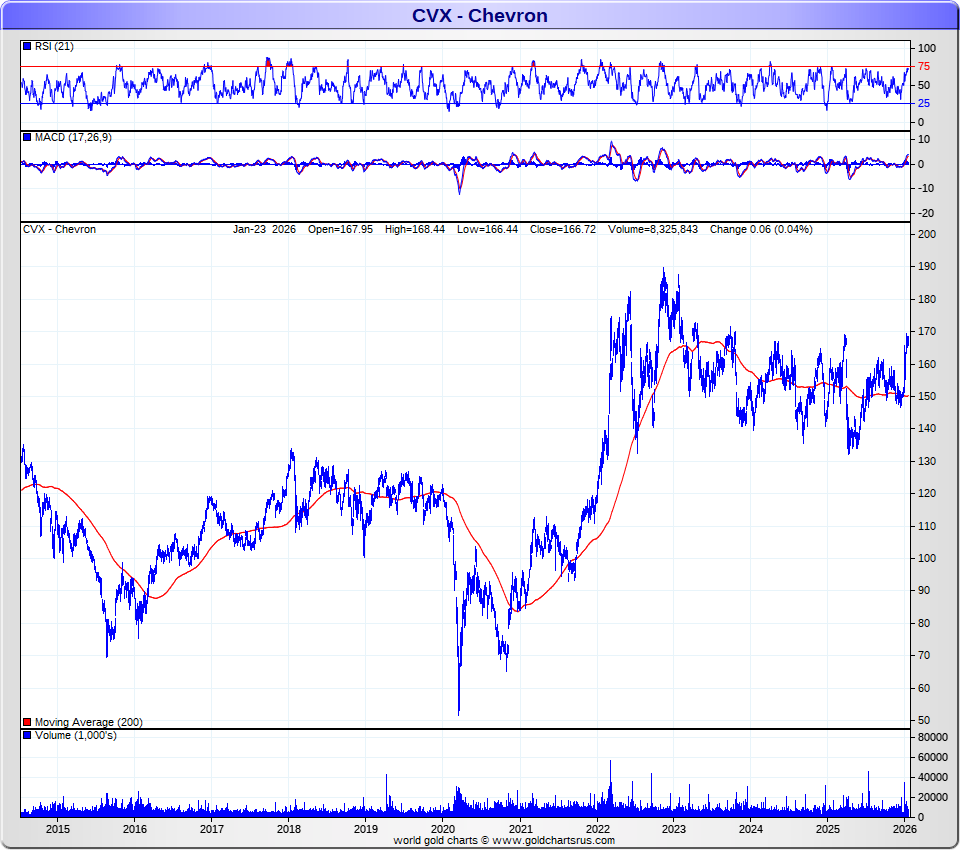Click the 80000 volume axis label
The height and width of the screenshot is (850, 960).
[932, 737]
